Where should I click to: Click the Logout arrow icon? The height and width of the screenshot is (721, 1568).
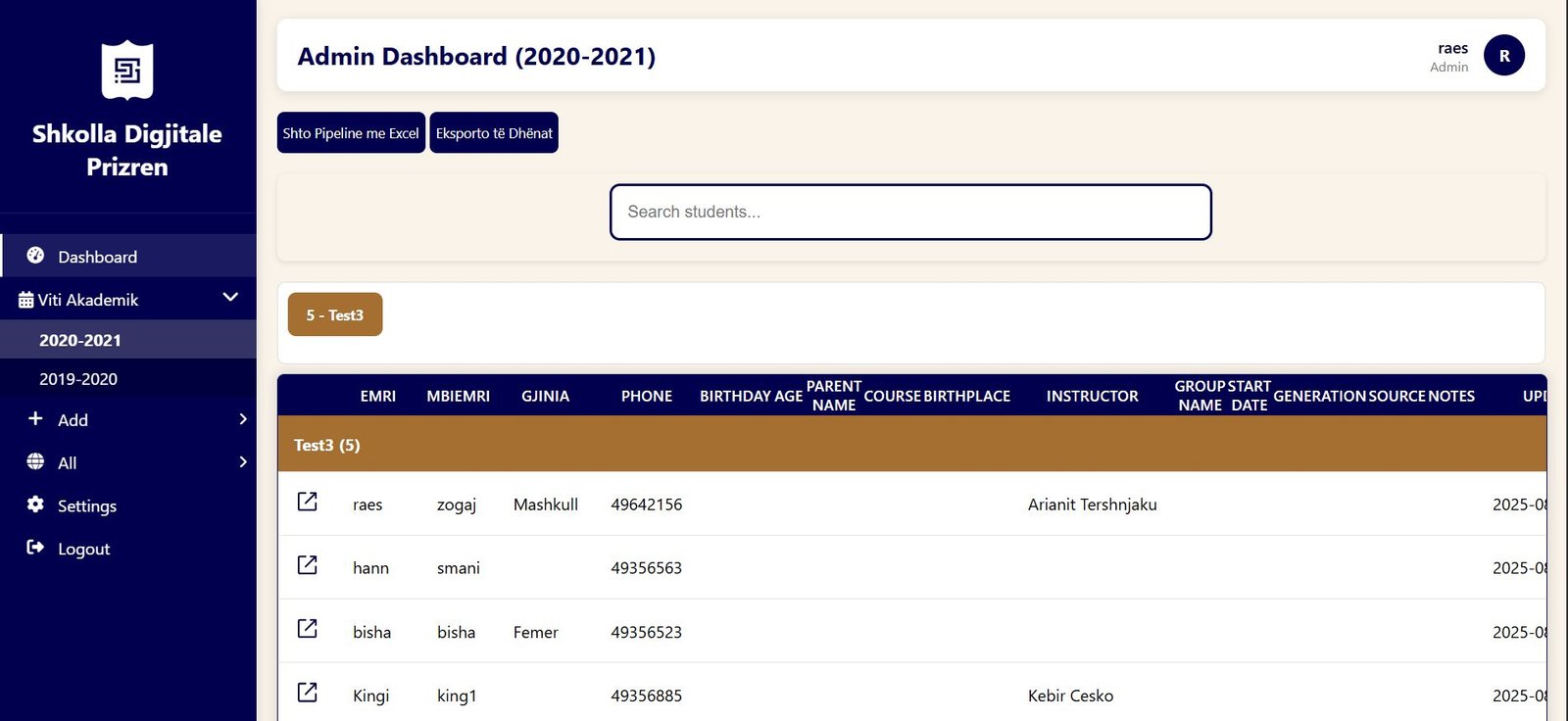click(35, 548)
